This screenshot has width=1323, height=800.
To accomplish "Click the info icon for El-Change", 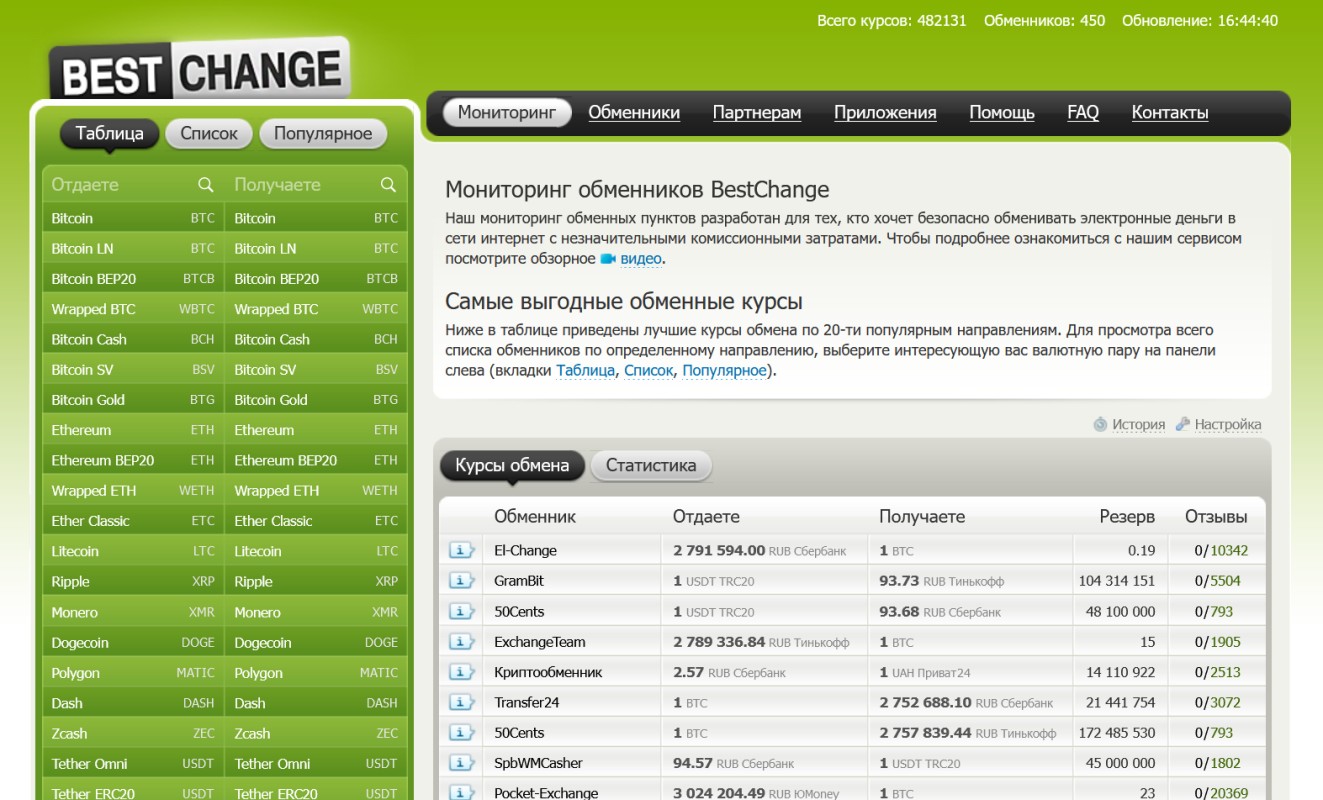I will pos(461,550).
